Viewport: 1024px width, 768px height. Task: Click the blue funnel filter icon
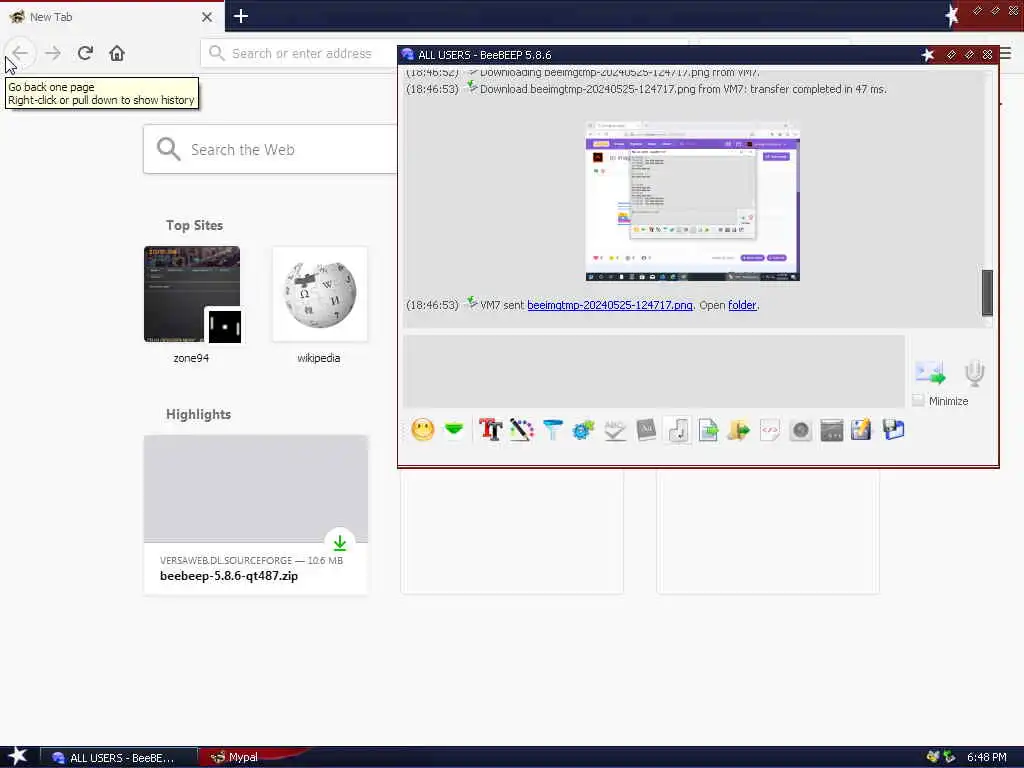pos(552,430)
